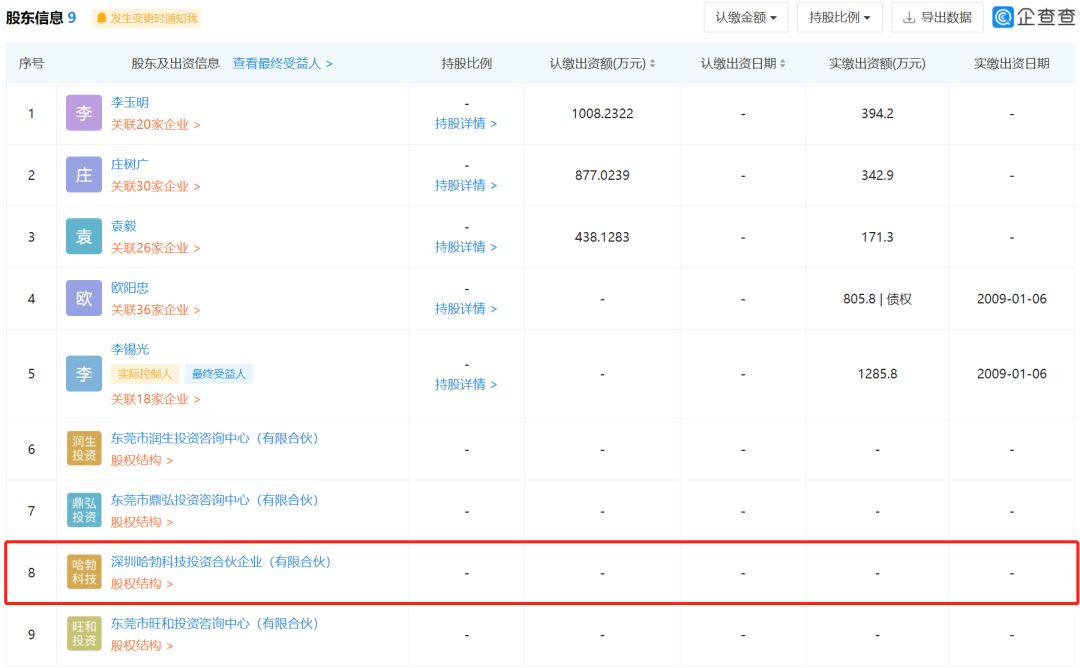This screenshot has height=668, width=1080.
Task: Open 股权结构 under 润生投资咨询中心
Action: tap(142, 460)
